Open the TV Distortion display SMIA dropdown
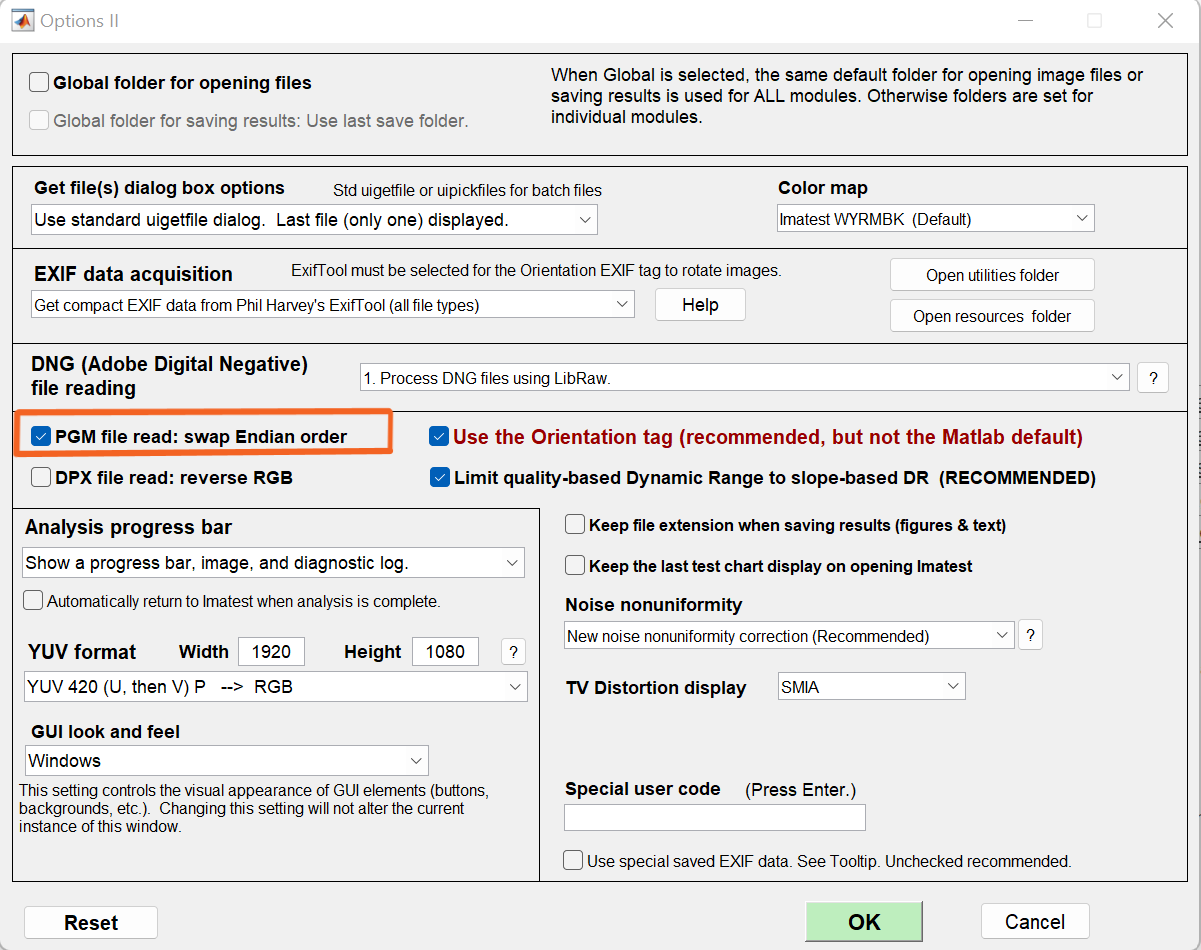This screenshot has width=1201, height=950. [x=871, y=687]
